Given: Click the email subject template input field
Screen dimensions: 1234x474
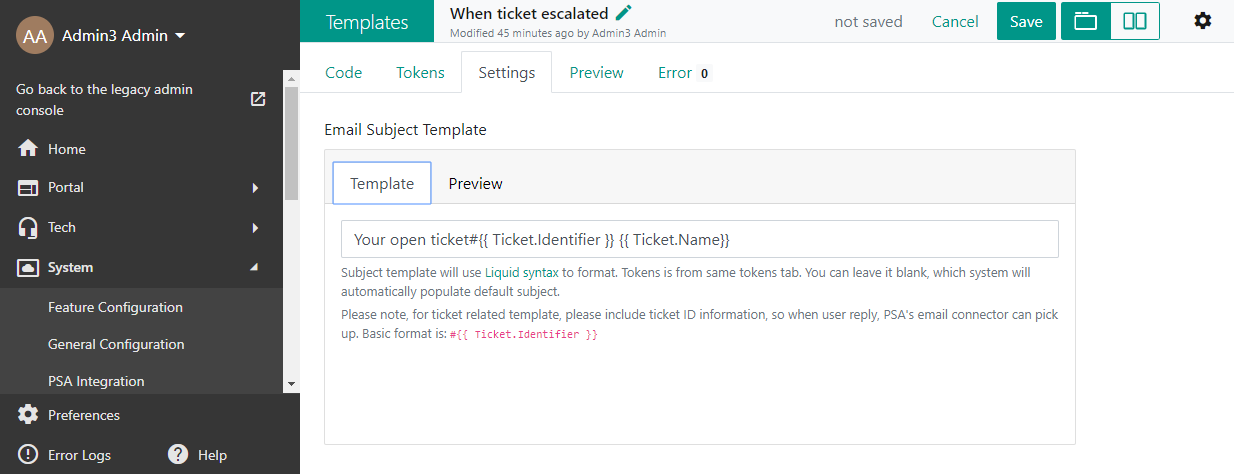Looking at the screenshot, I should click(700, 239).
